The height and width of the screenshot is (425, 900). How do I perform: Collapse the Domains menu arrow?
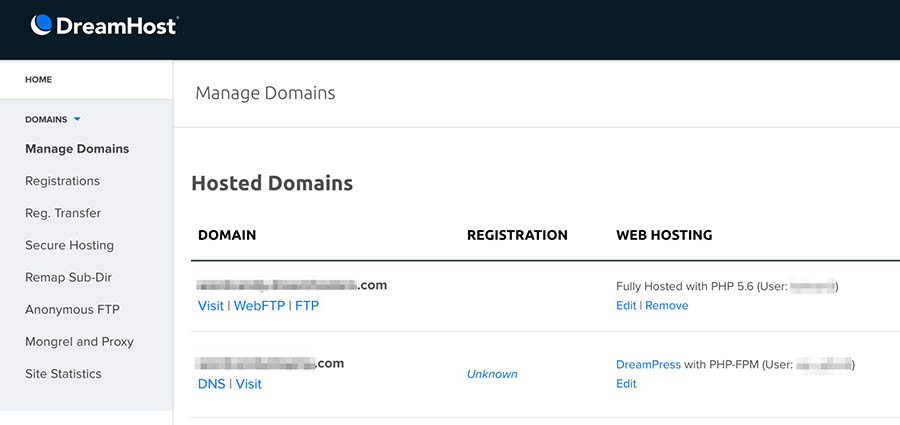click(77, 119)
